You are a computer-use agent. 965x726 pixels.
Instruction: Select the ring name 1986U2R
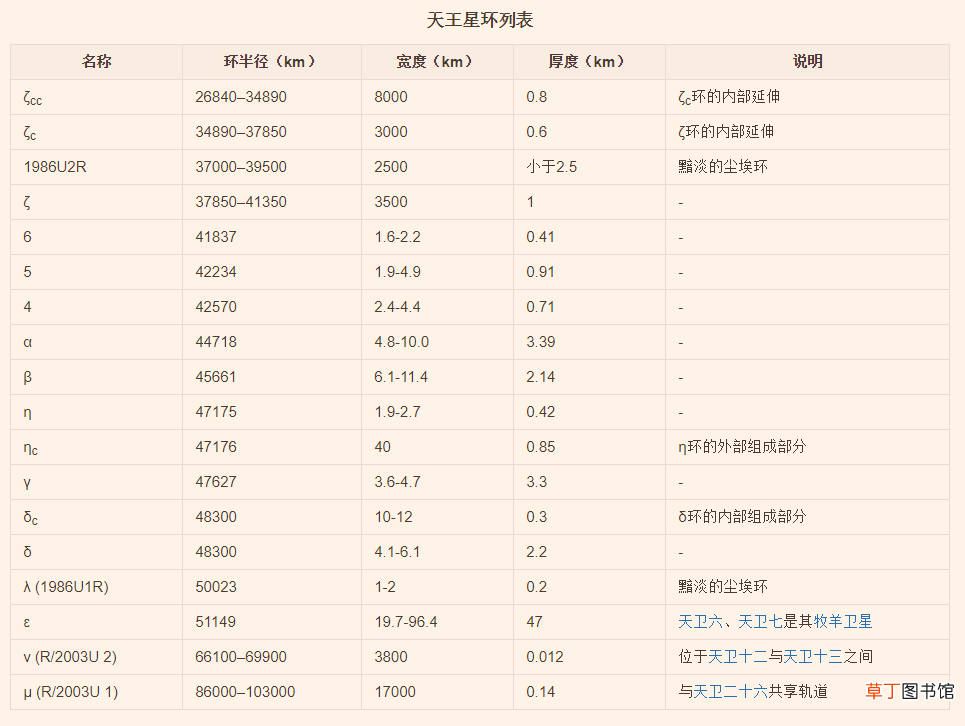coord(55,167)
